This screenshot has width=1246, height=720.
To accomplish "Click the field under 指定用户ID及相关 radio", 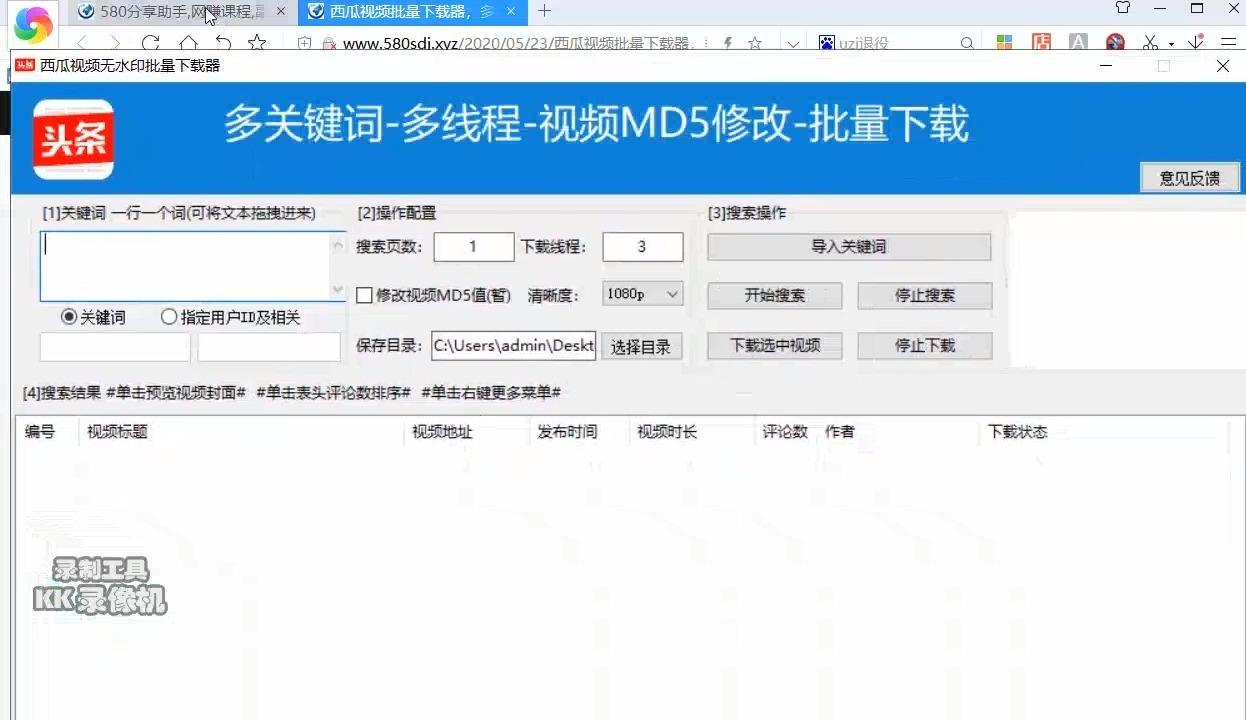I will point(269,347).
